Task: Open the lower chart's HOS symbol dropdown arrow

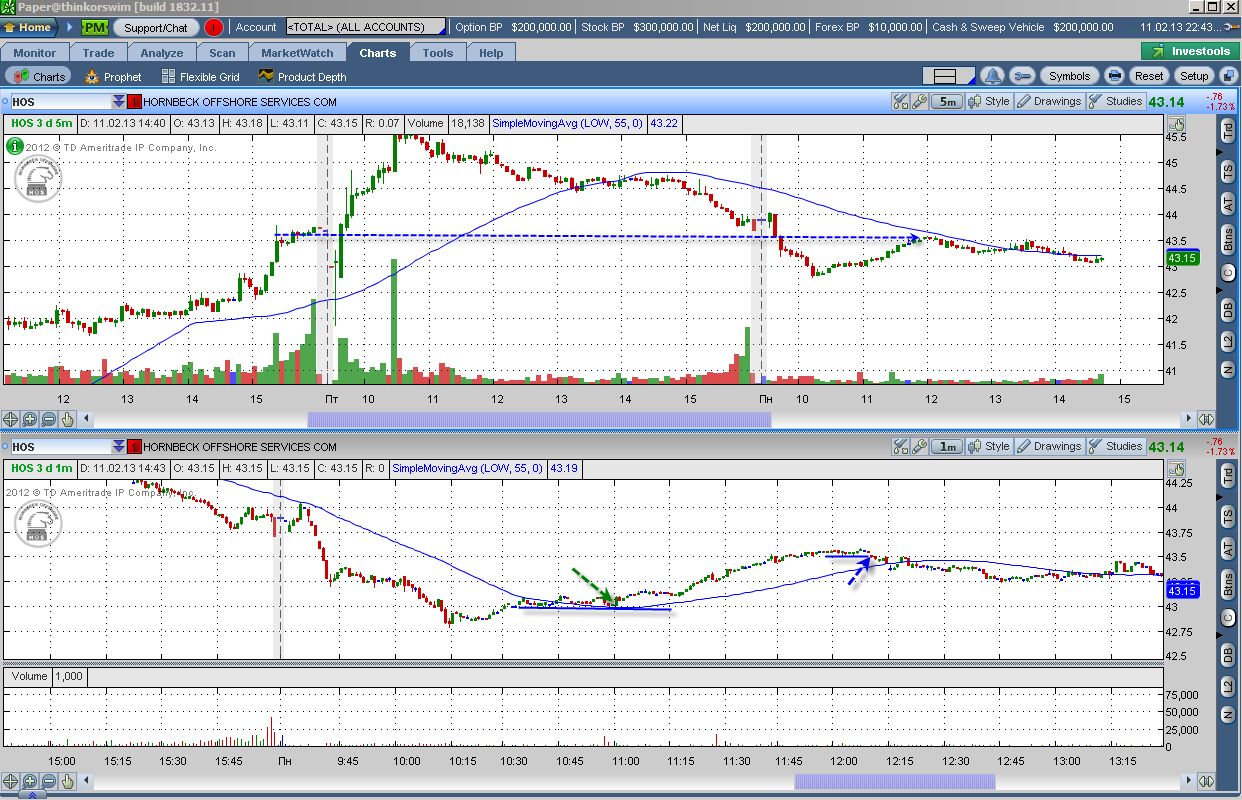Action: [x=119, y=446]
